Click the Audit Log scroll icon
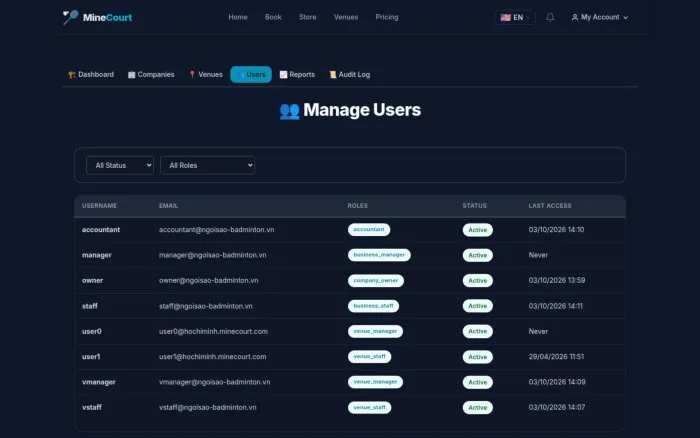The width and height of the screenshot is (700, 438). click(x=333, y=75)
